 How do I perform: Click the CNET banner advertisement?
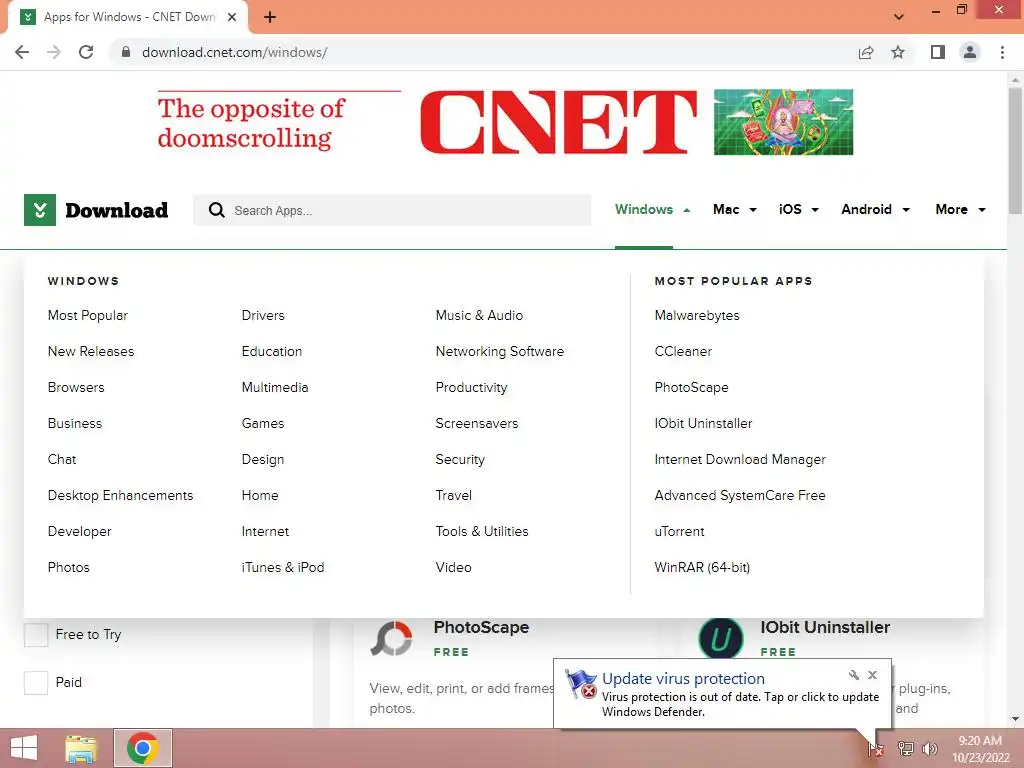click(x=505, y=122)
